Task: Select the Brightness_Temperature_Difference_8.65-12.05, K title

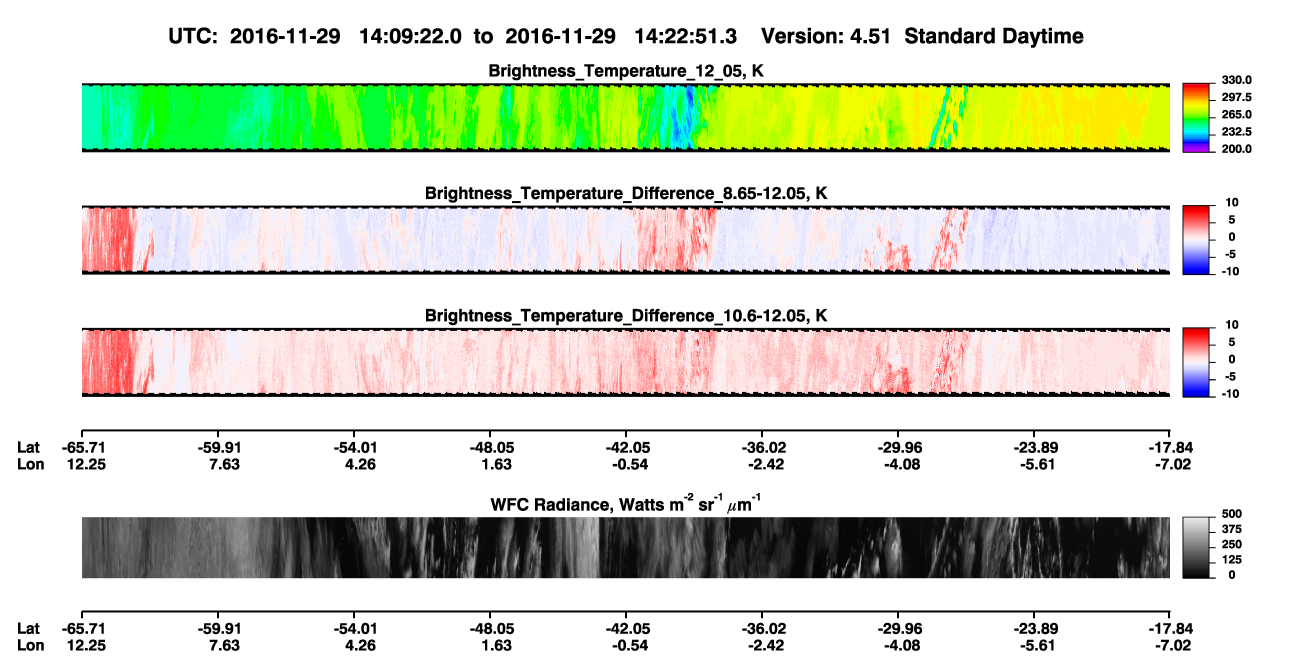Action: (626, 193)
